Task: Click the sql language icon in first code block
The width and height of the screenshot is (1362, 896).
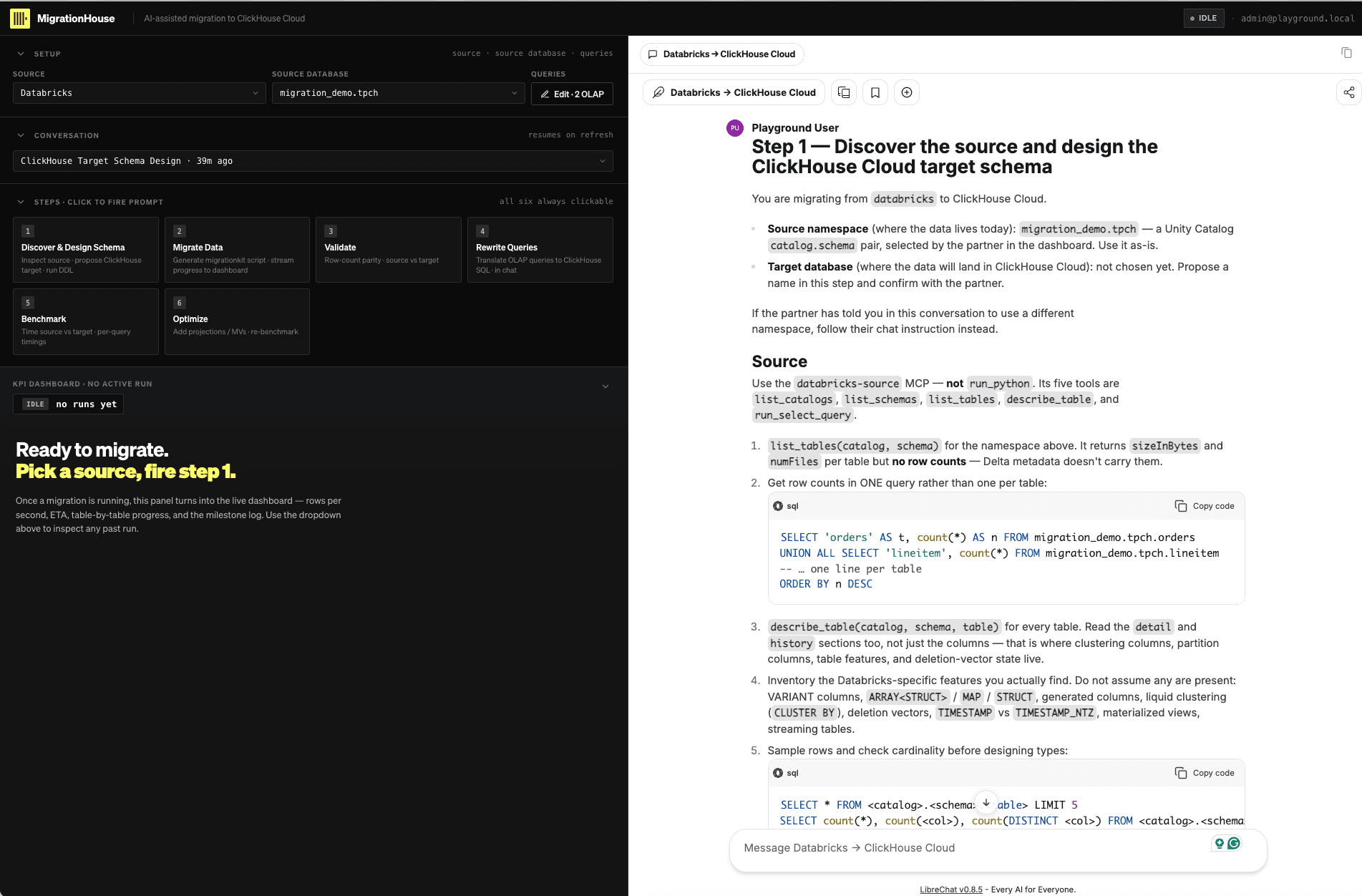Action: coord(778,506)
